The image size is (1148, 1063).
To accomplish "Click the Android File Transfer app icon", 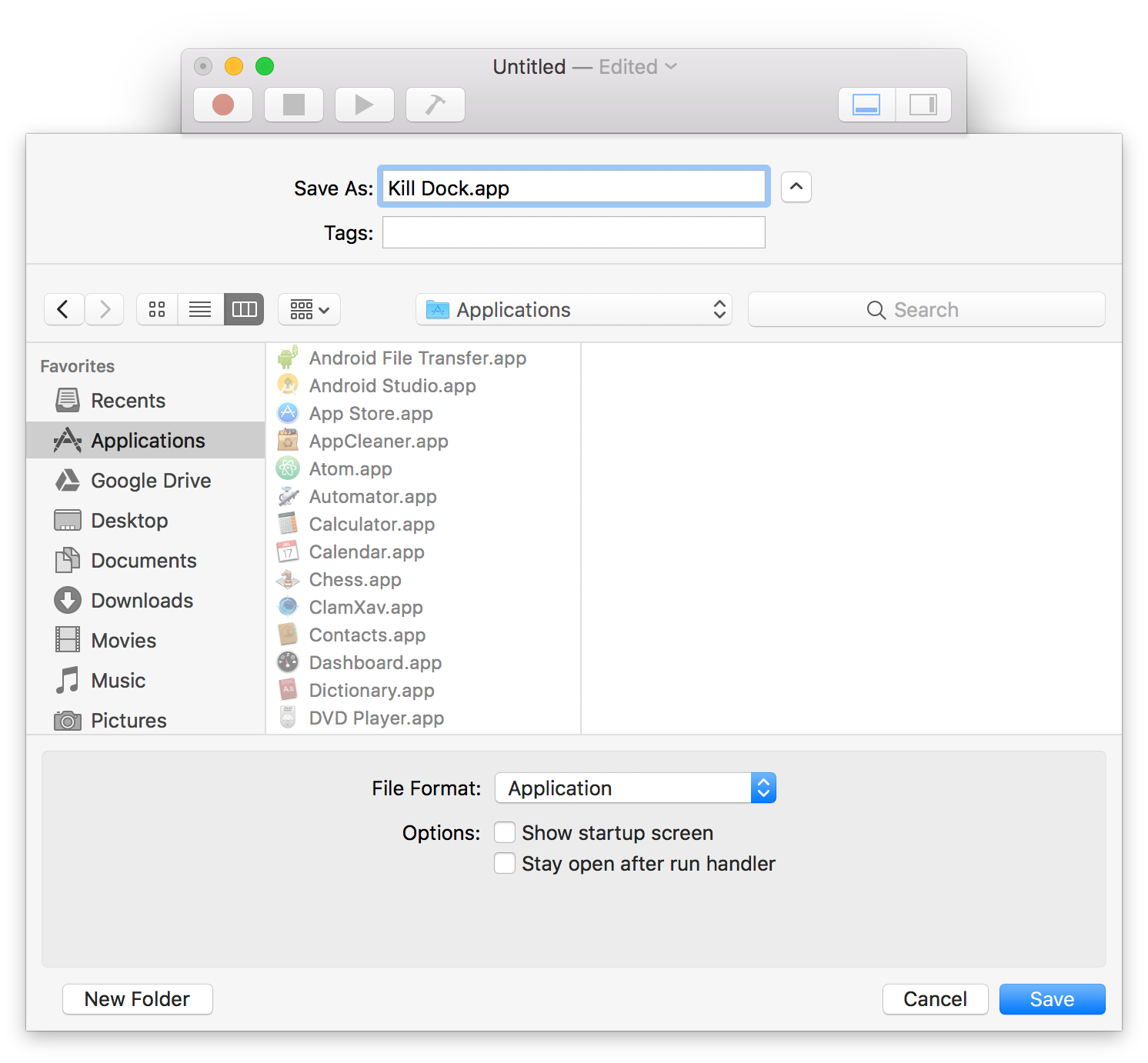I will (x=288, y=358).
